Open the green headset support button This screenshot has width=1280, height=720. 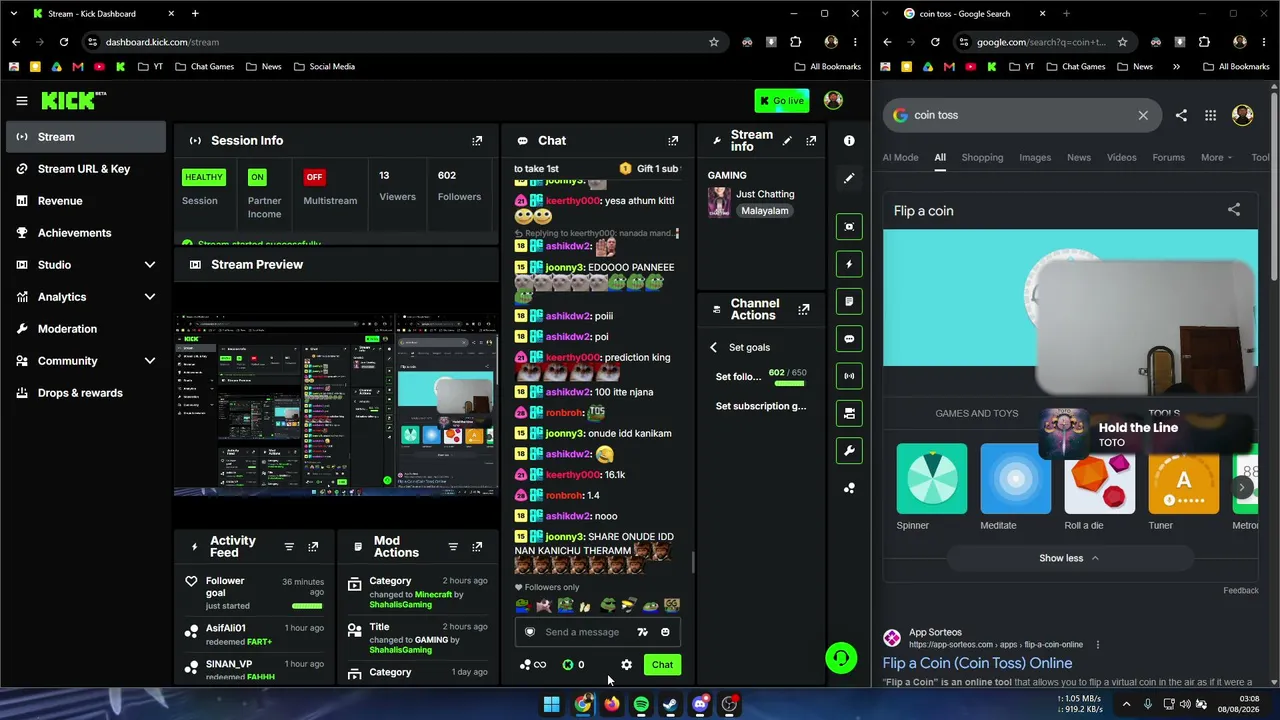841,658
